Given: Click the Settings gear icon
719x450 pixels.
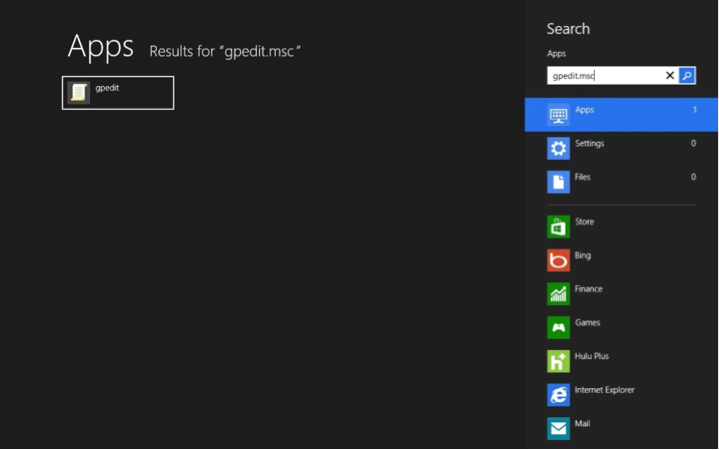Looking at the screenshot, I should click(x=559, y=148).
